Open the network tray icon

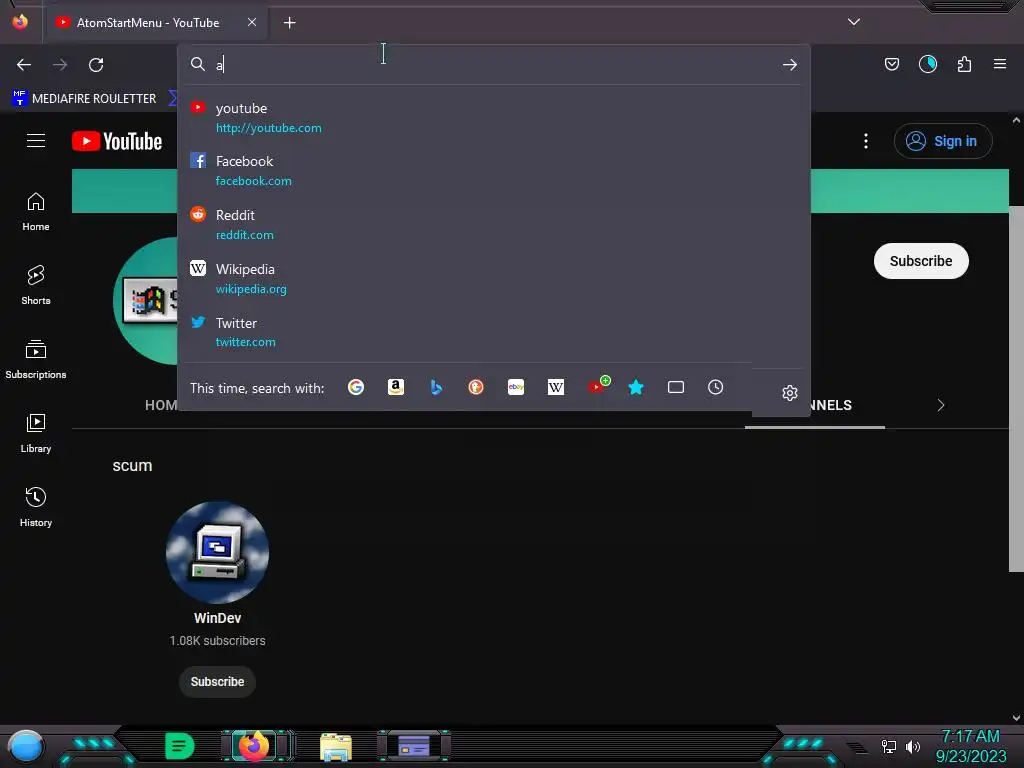[x=889, y=746]
